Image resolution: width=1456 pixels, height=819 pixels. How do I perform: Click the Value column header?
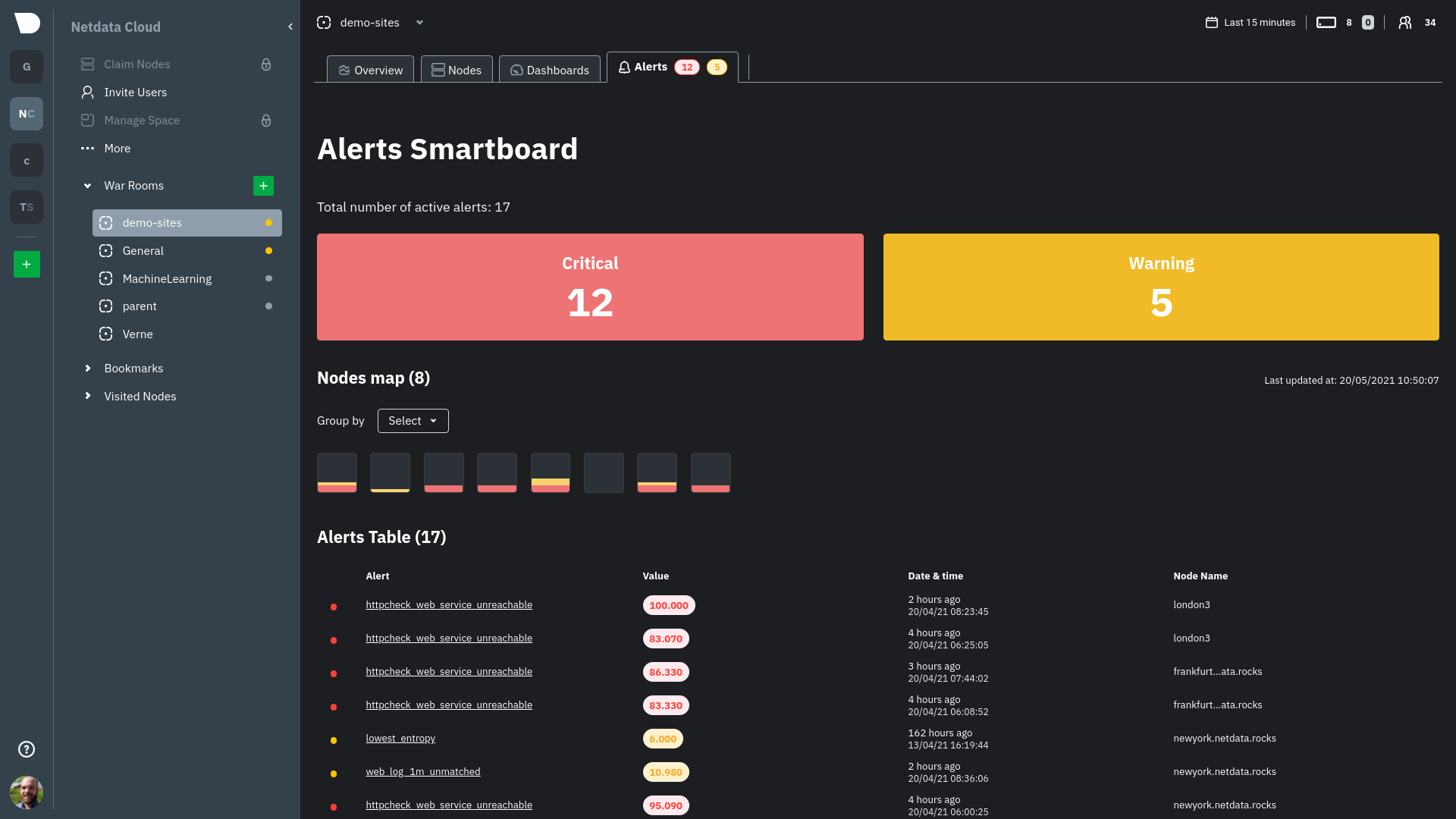click(656, 576)
